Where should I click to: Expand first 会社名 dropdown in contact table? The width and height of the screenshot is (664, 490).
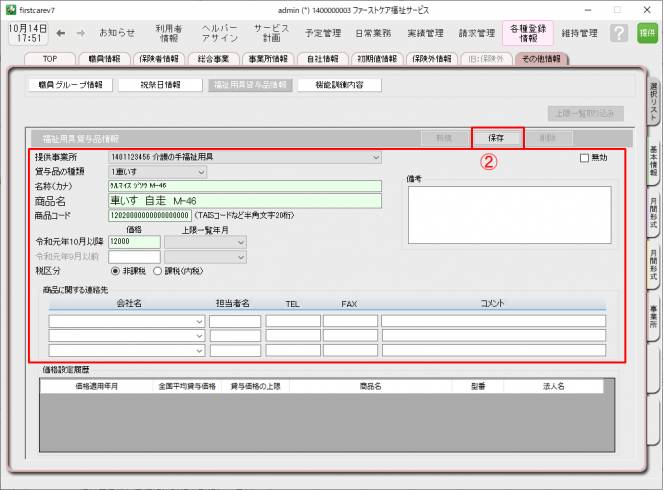[200, 321]
